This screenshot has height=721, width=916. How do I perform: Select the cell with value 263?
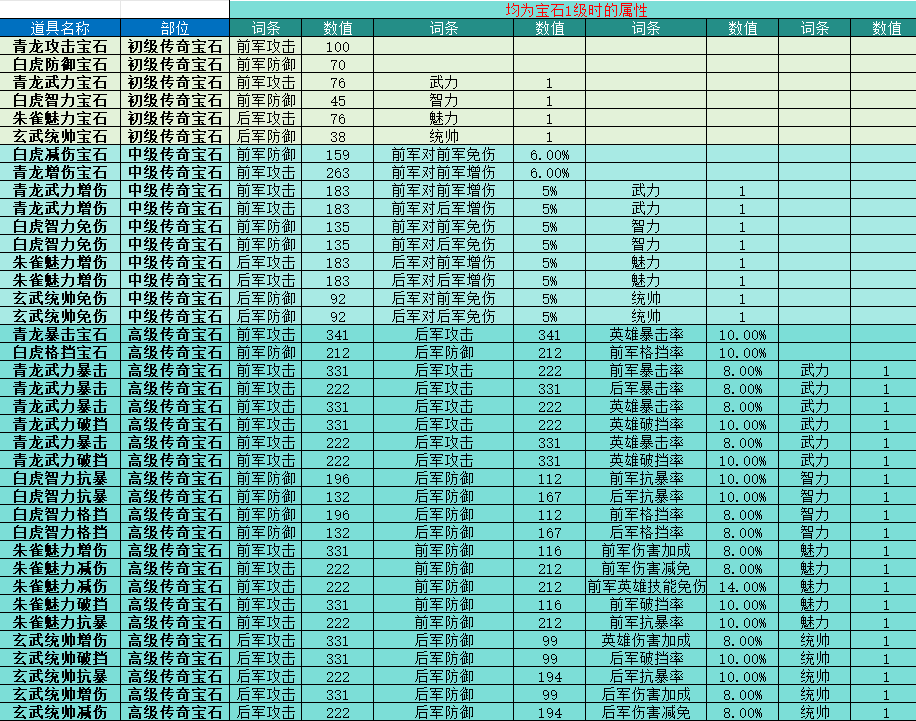click(x=338, y=173)
